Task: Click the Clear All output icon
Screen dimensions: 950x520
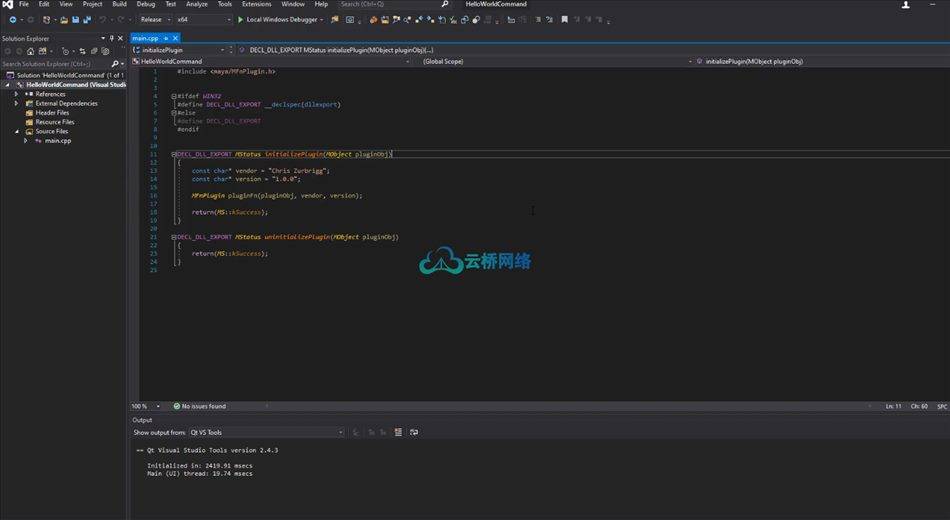Action: (x=398, y=432)
